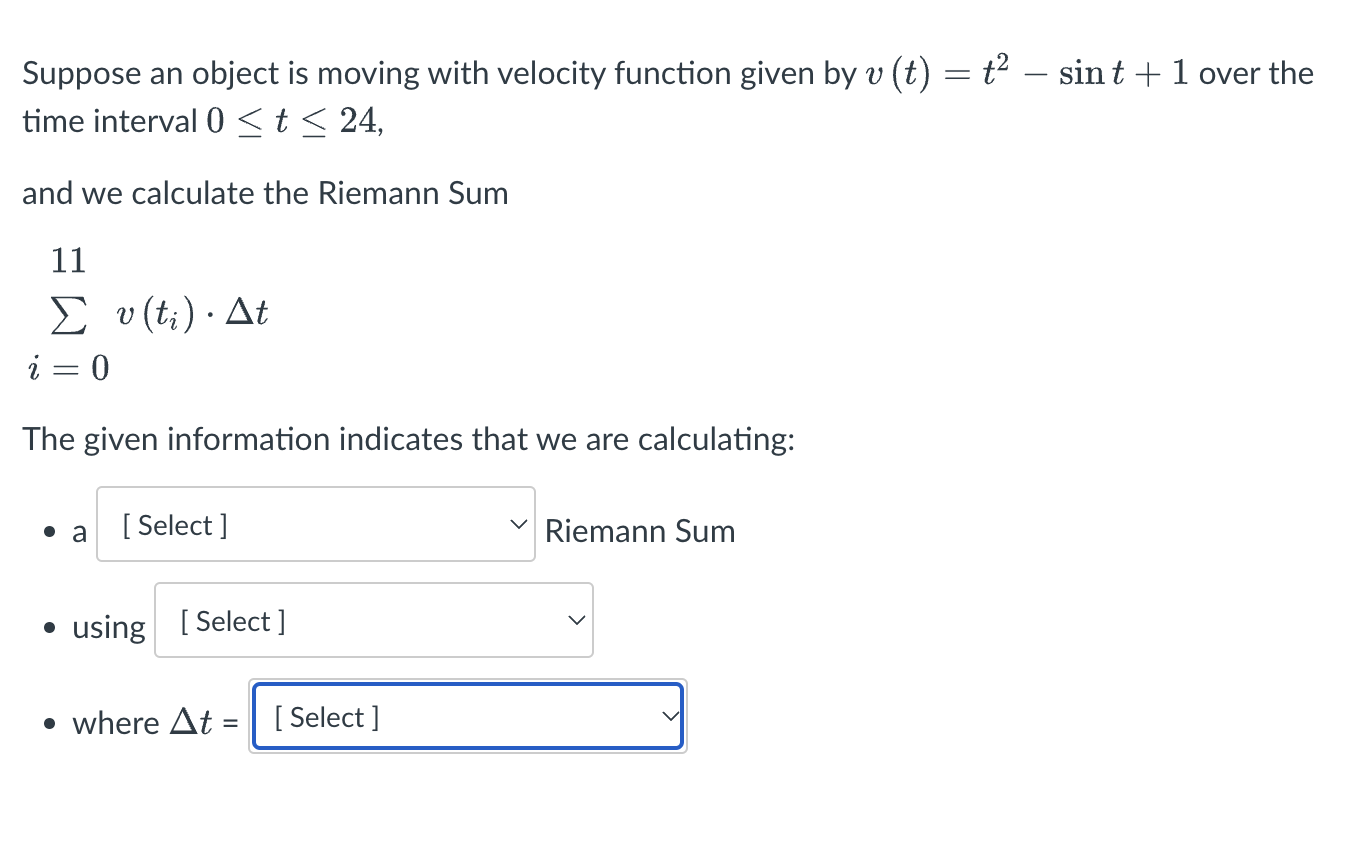Click the v(tᵢ)·Δt summand expression
The height and width of the screenshot is (856, 1358).
coord(191,315)
